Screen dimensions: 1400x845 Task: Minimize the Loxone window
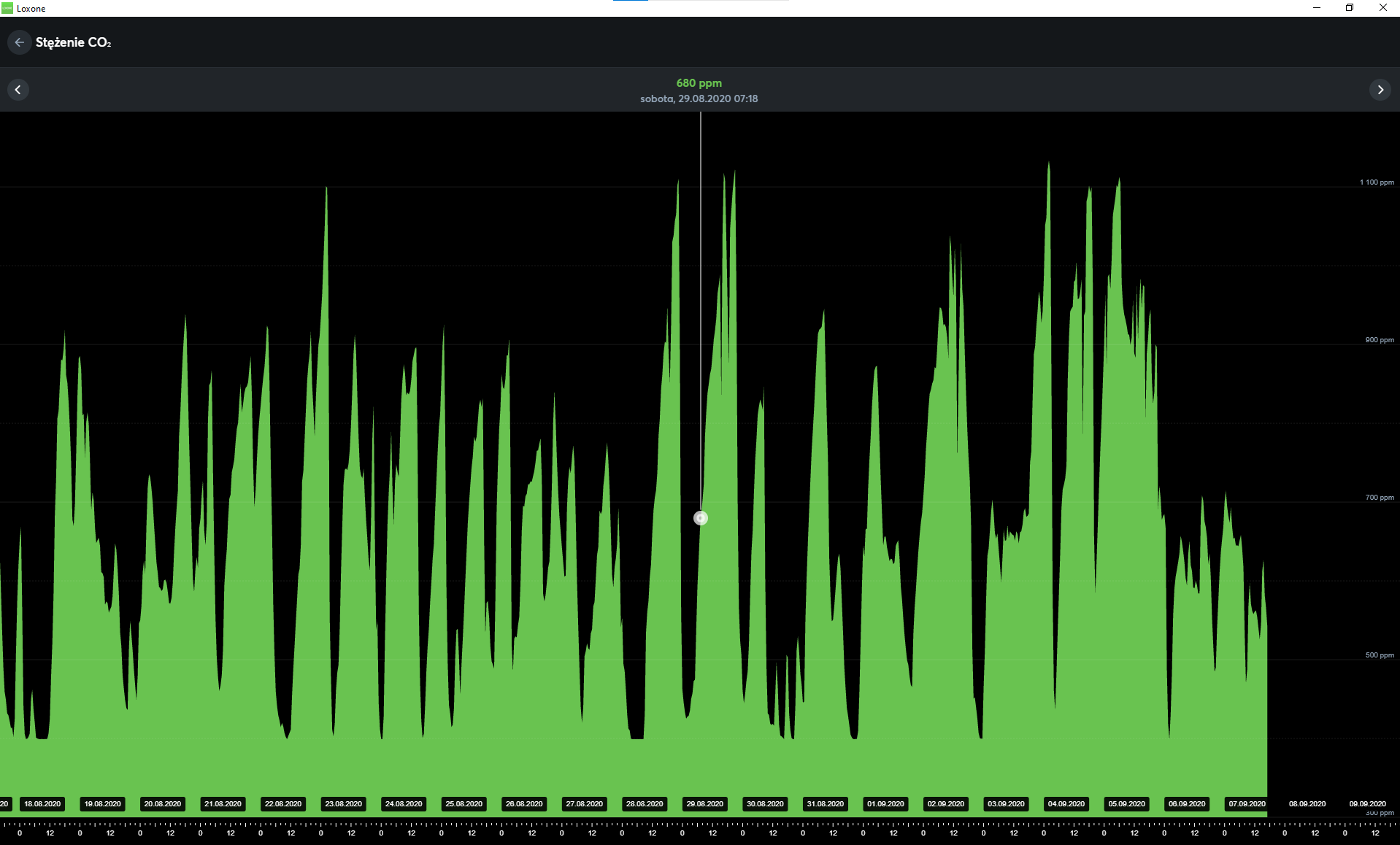(x=1317, y=8)
